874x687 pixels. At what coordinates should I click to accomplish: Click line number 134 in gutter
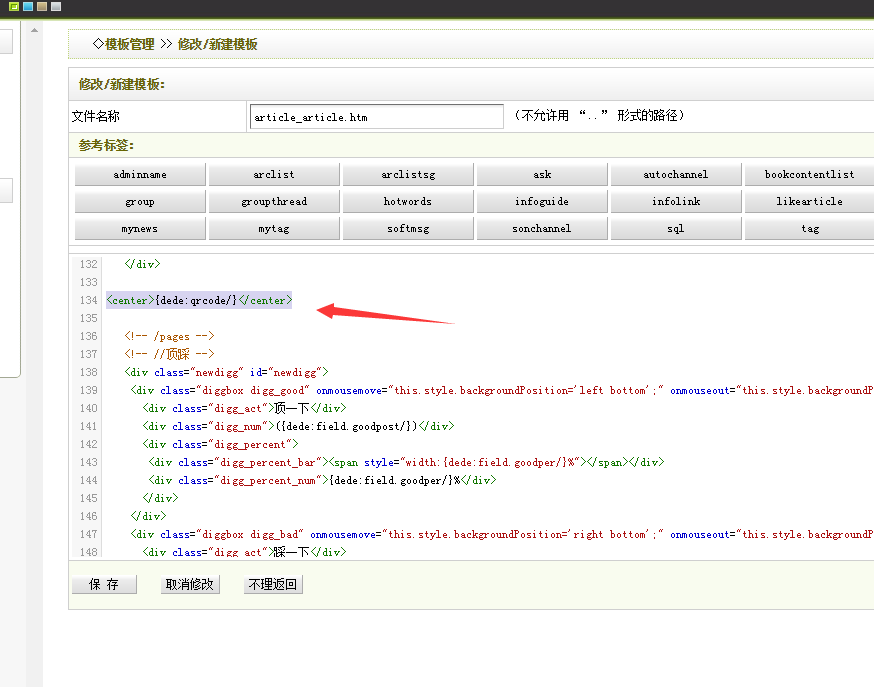[x=89, y=300]
